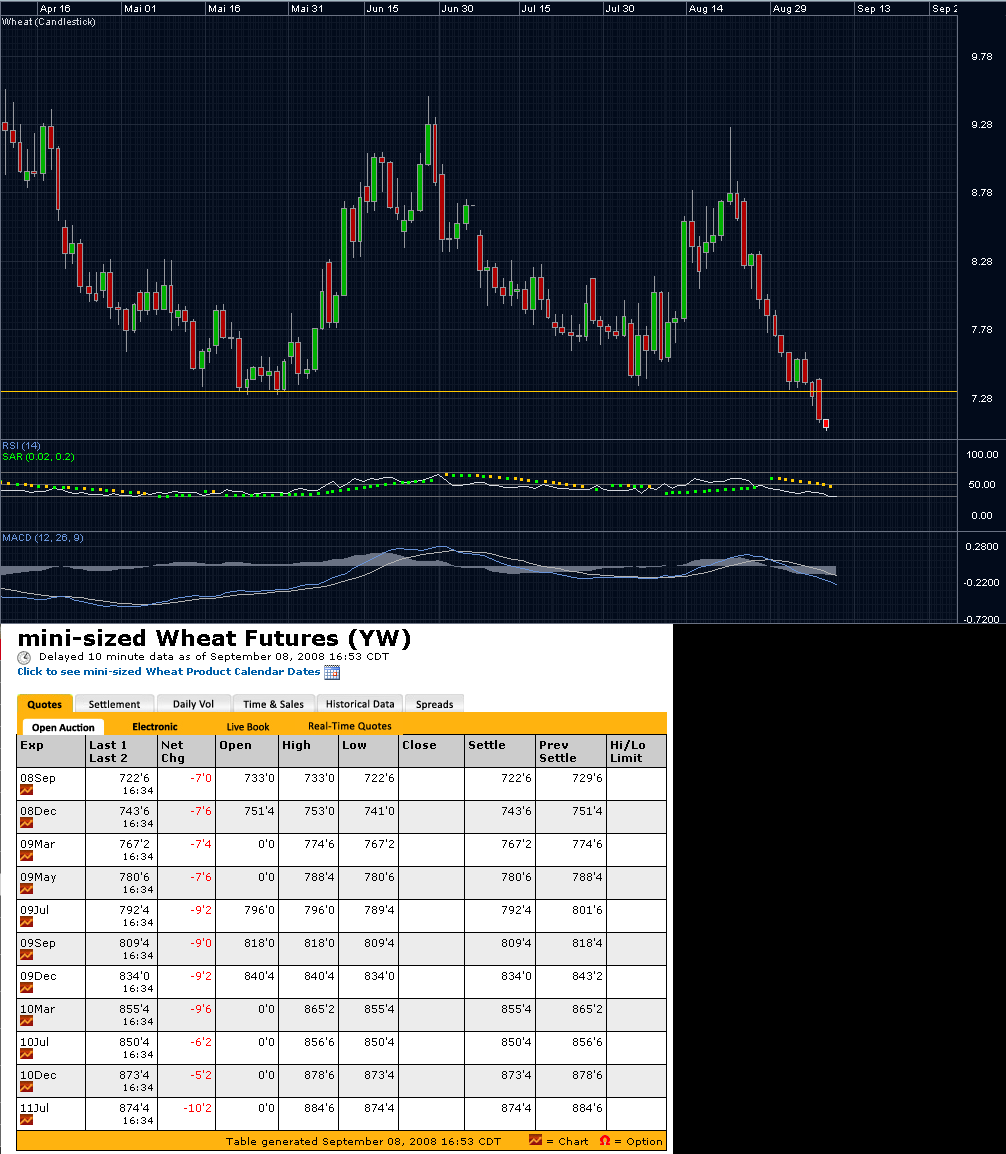Open the Live Book sub-tab
The height and width of the screenshot is (1154, 1006).
(x=248, y=726)
